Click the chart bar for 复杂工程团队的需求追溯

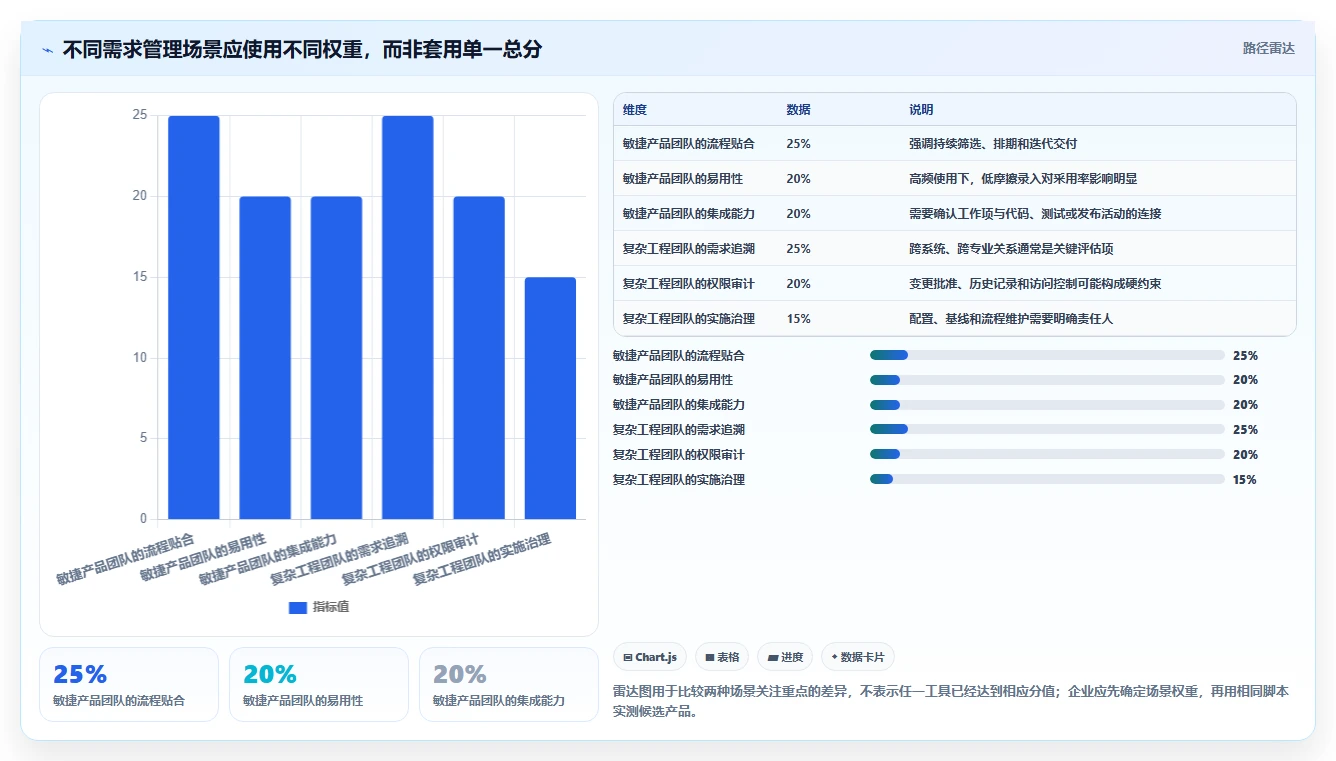coord(408,317)
